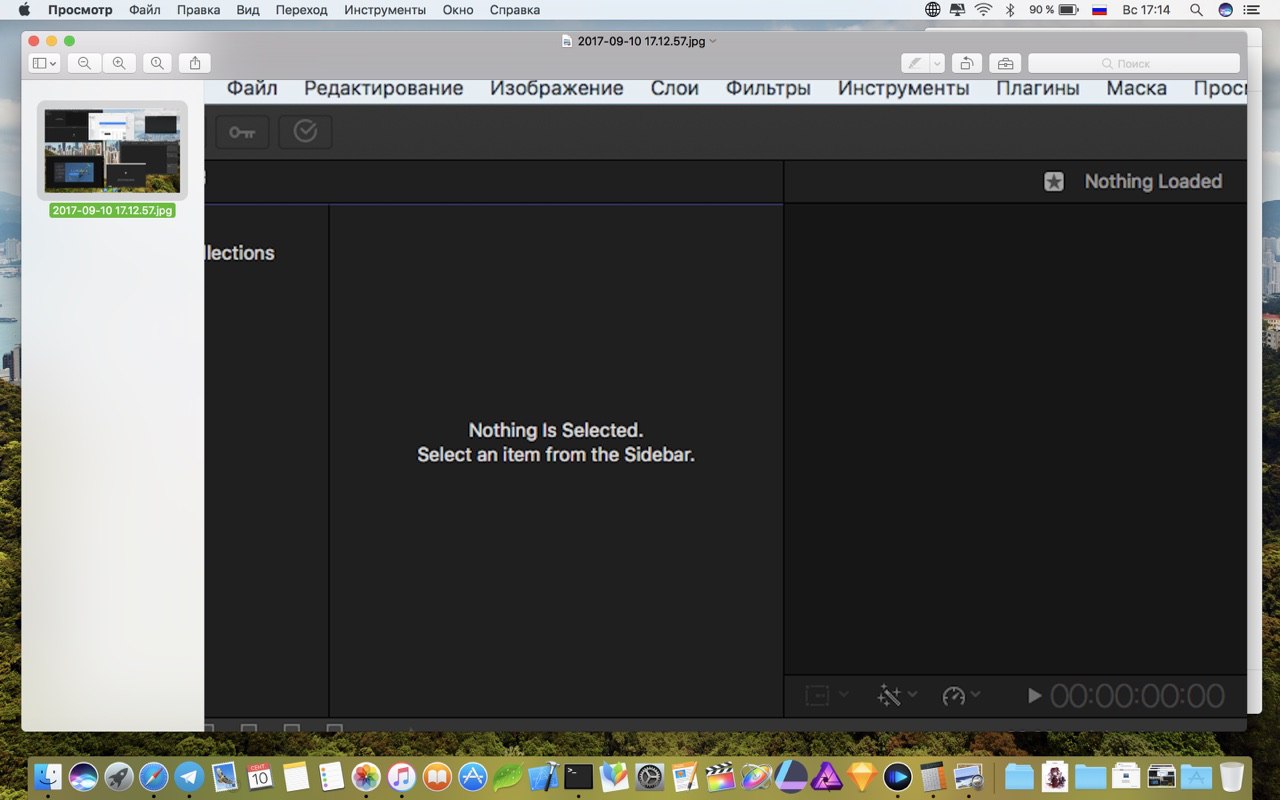The width and height of the screenshot is (1280, 800).
Task: Click the zoom out magnifier button
Action: pos(84,63)
